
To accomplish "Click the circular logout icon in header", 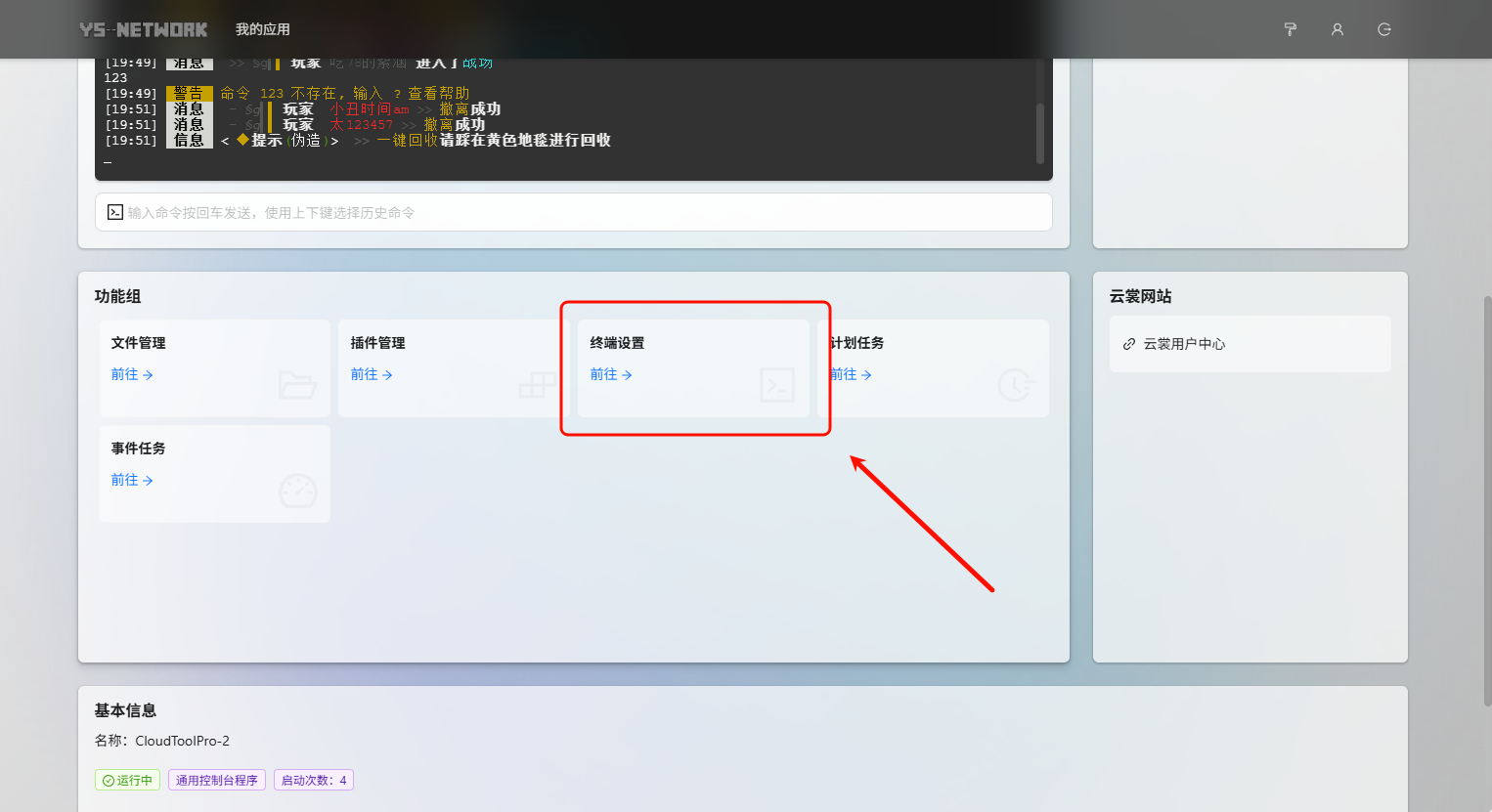I will [x=1383, y=29].
